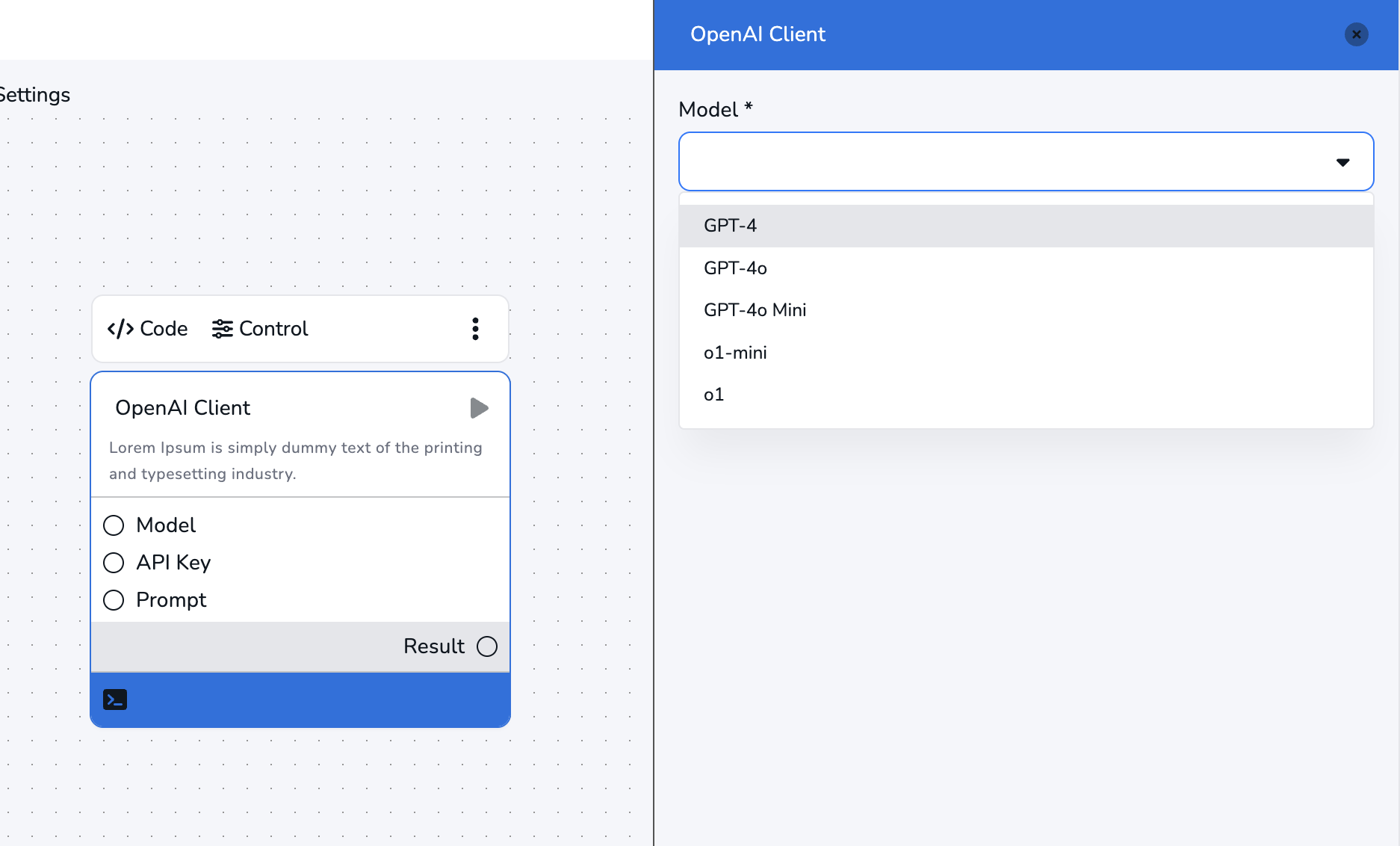The image size is (1400, 846).
Task: Open the three-dot node options menu
Action: (475, 329)
